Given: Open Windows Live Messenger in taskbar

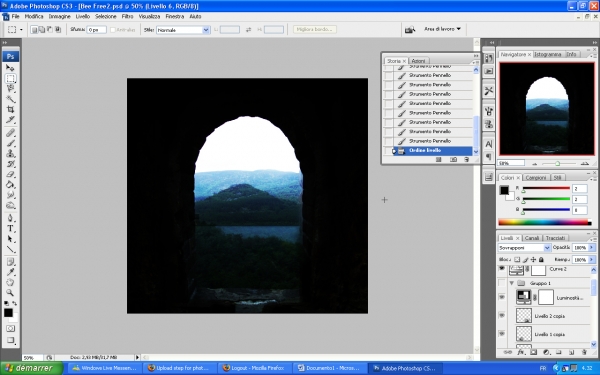Looking at the screenshot, I should 104,368.
